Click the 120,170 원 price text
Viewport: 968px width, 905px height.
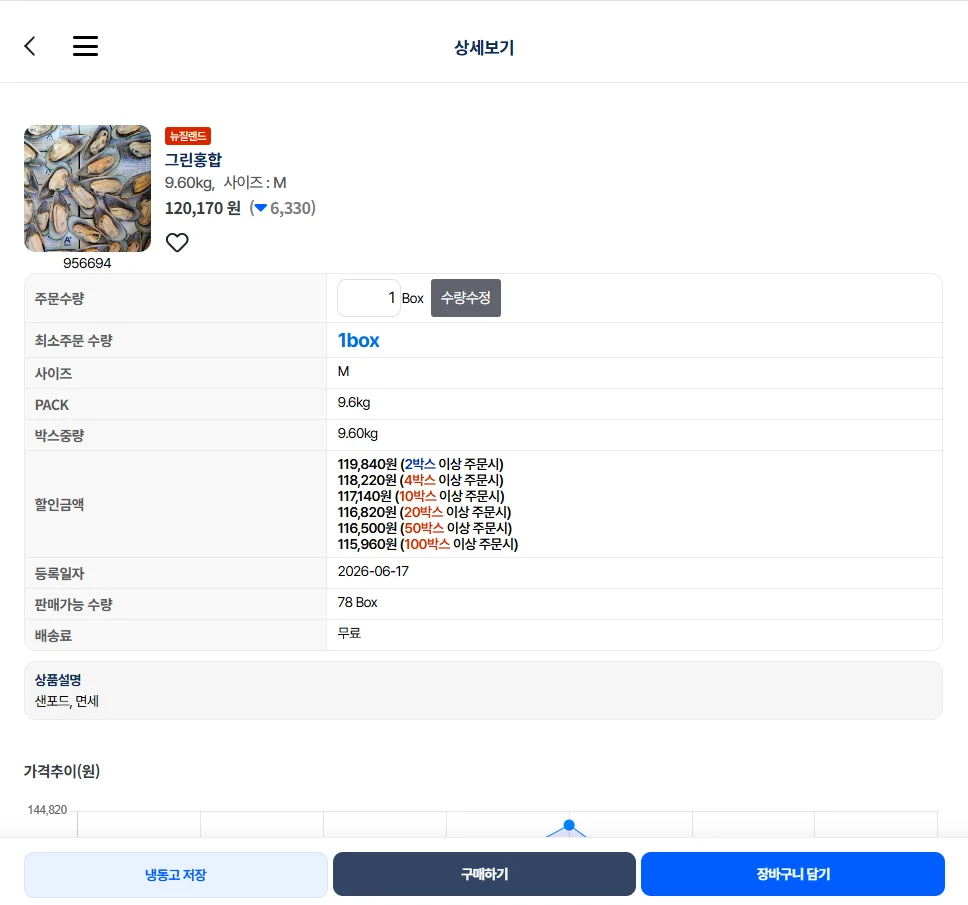coord(202,208)
